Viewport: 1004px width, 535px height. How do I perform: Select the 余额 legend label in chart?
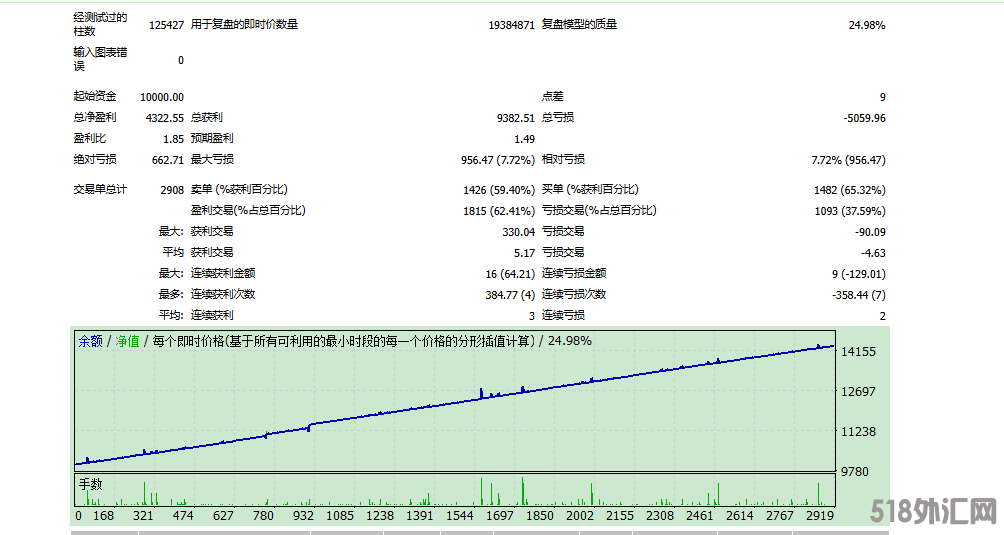click(90, 341)
